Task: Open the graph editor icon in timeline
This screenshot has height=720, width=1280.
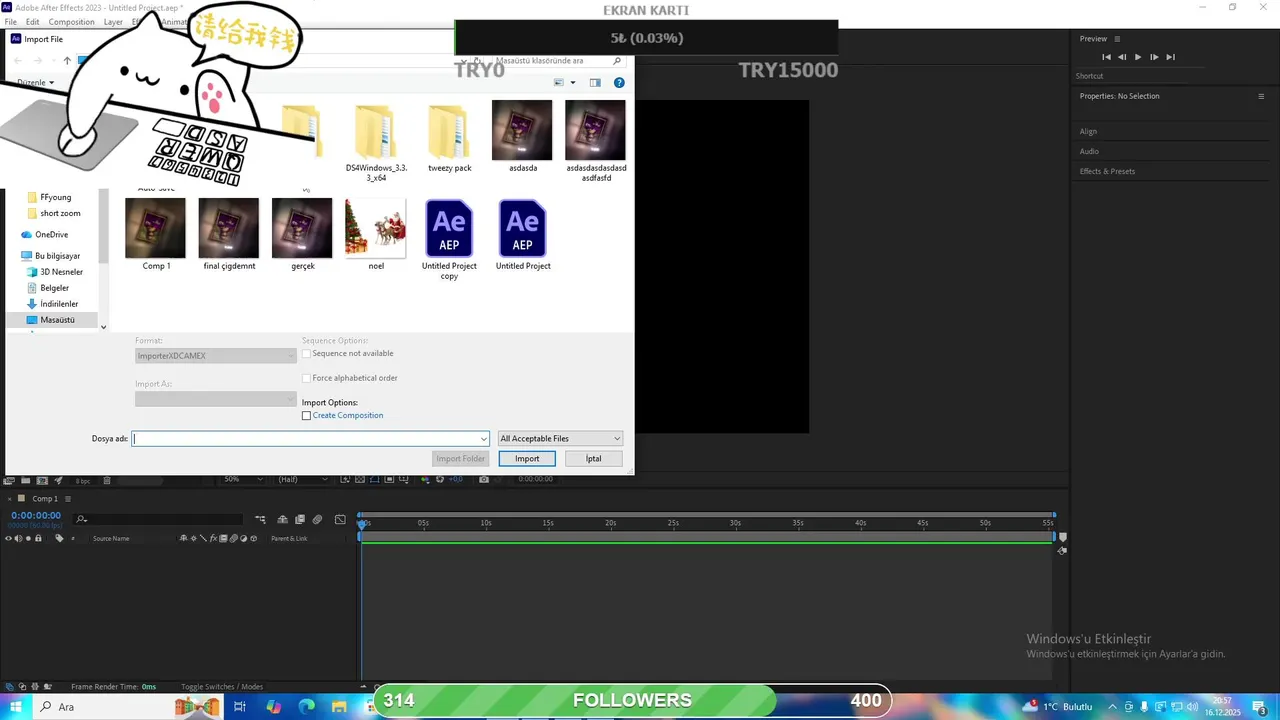Action: [340, 519]
